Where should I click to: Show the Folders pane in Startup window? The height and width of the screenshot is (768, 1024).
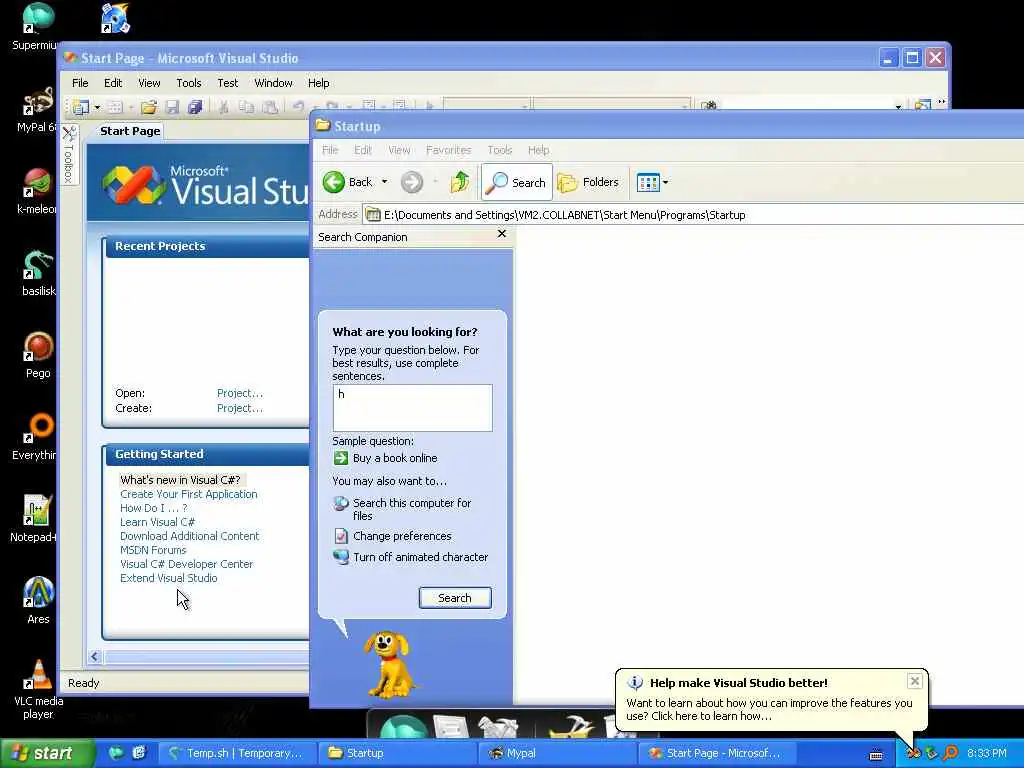tap(588, 182)
